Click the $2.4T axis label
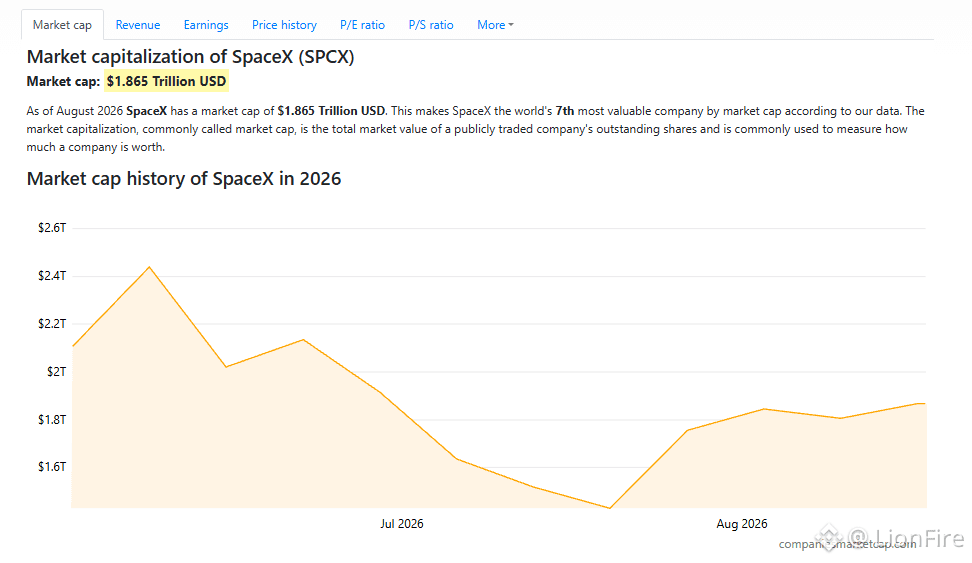This screenshot has width=972, height=563. point(52,275)
